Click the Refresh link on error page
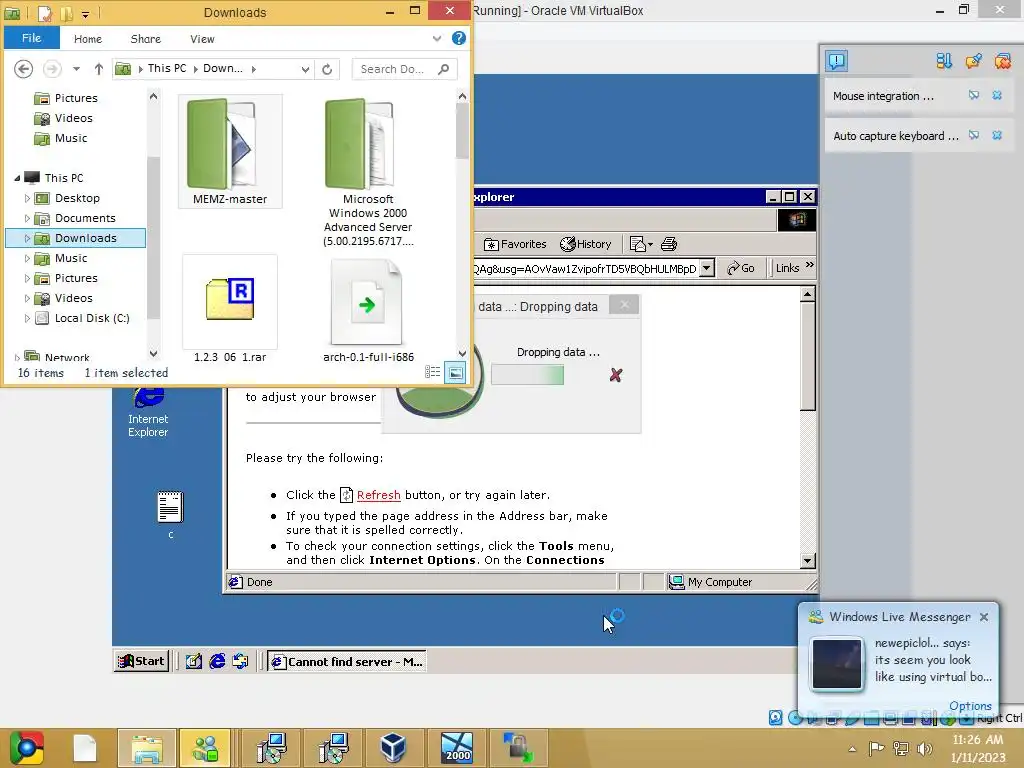This screenshot has height=768, width=1024. pyautogui.click(x=378, y=495)
